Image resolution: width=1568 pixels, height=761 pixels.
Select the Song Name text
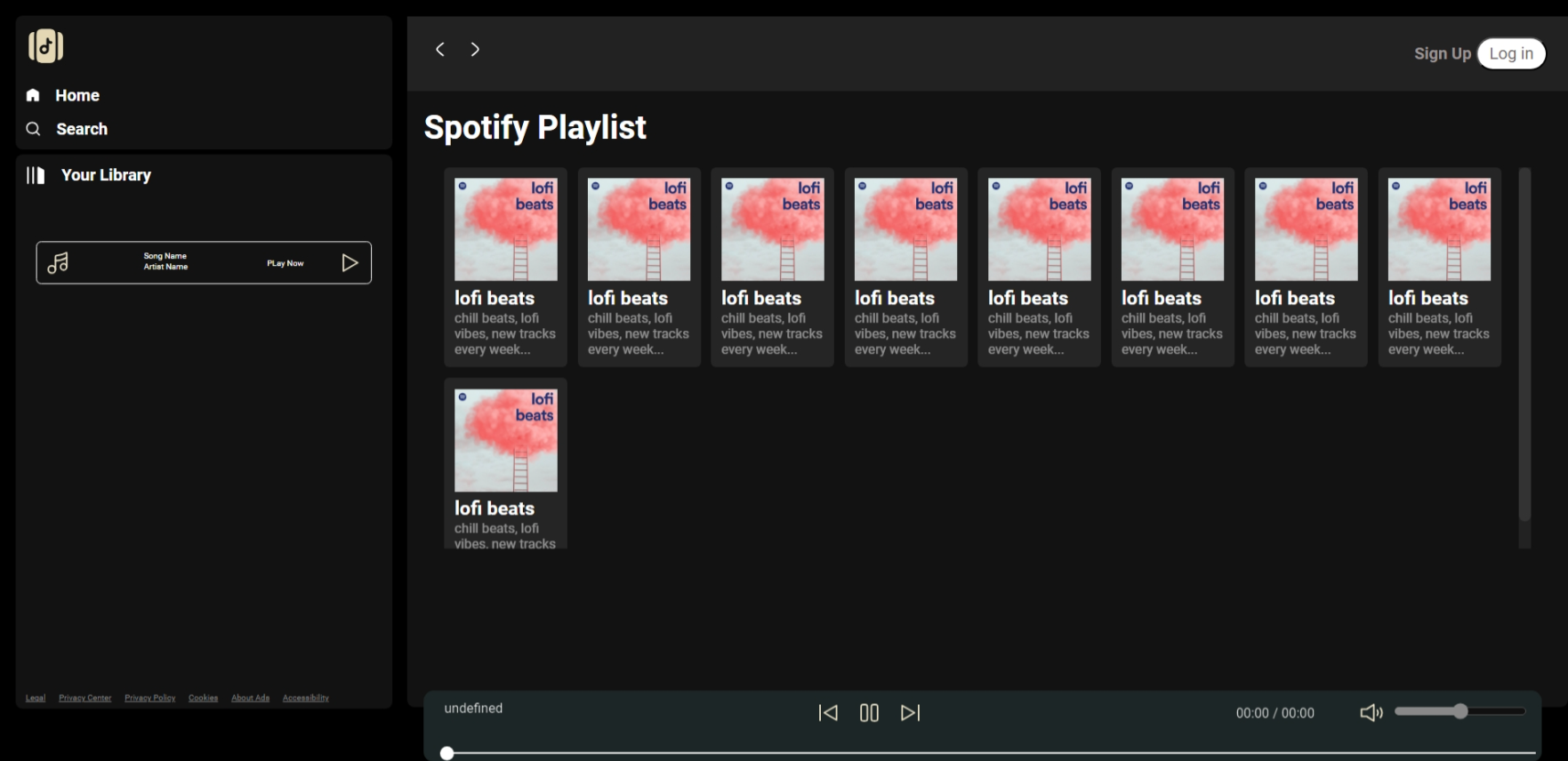click(x=165, y=256)
